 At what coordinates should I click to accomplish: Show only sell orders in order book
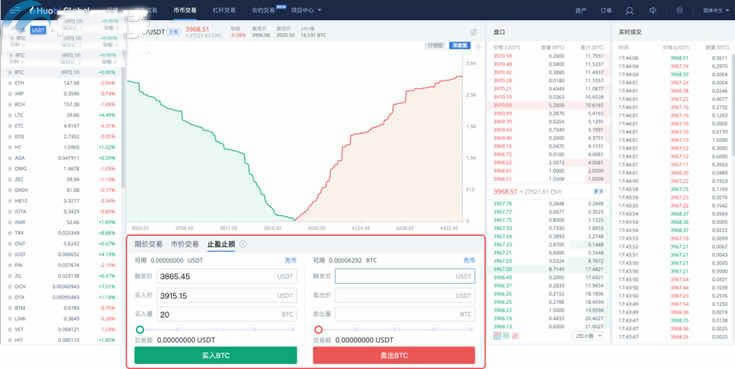pyautogui.click(x=516, y=336)
